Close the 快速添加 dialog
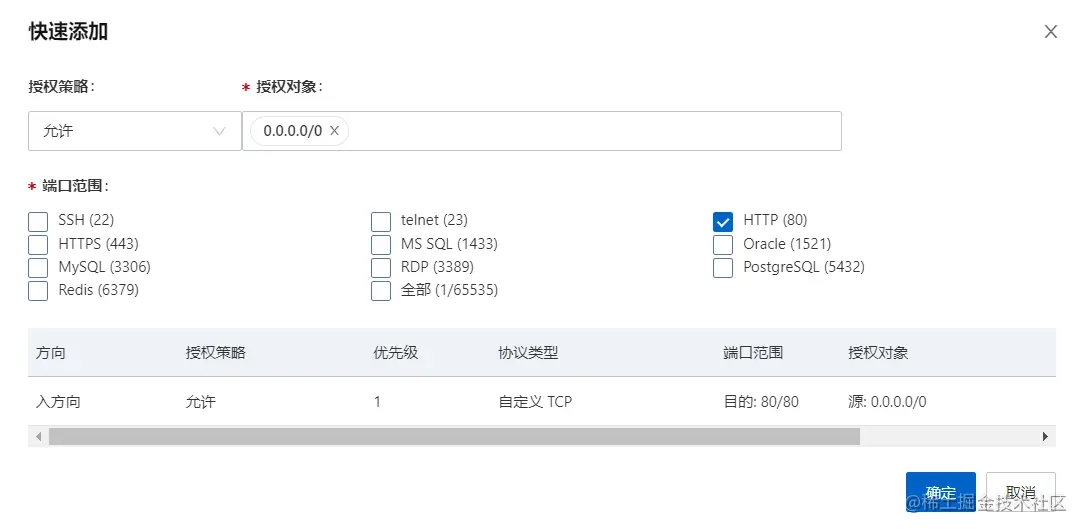This screenshot has width=1084, height=531. (x=1051, y=32)
